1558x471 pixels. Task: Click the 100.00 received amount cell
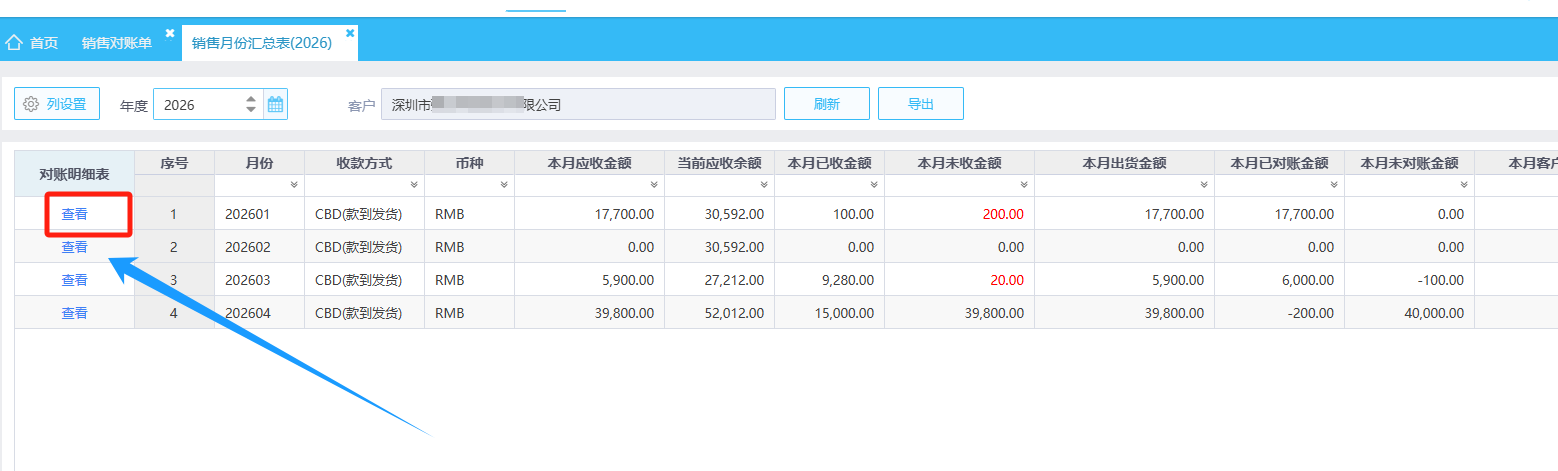click(x=829, y=214)
